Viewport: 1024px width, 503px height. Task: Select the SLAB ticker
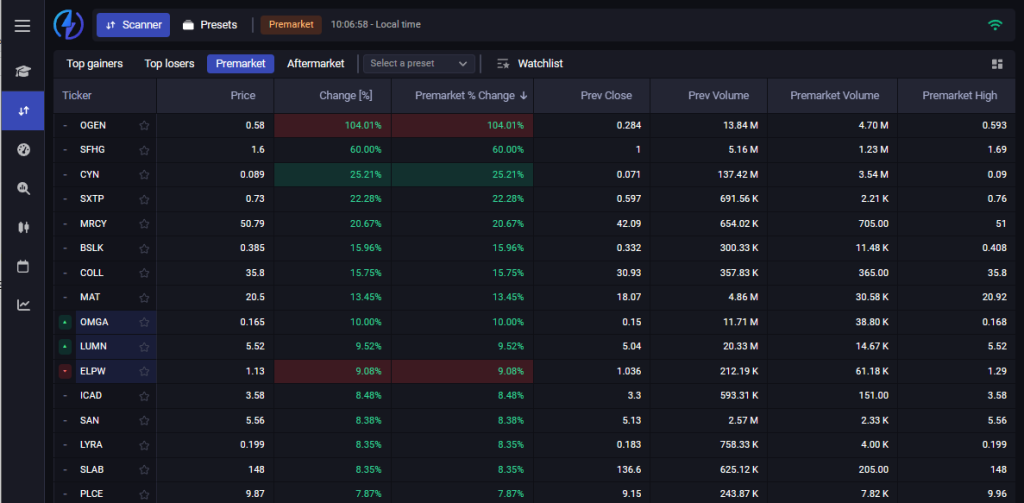(x=92, y=470)
